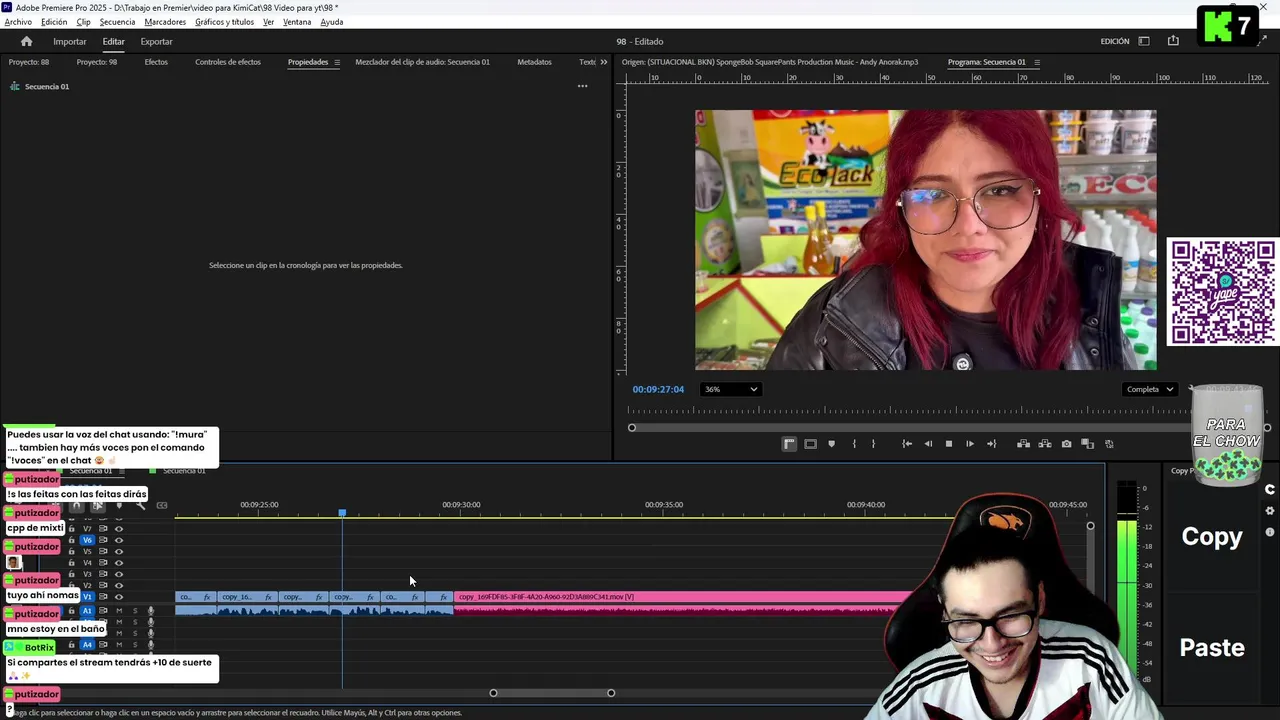1280x720 pixels.
Task: Lock track V4
Action: pos(71,562)
